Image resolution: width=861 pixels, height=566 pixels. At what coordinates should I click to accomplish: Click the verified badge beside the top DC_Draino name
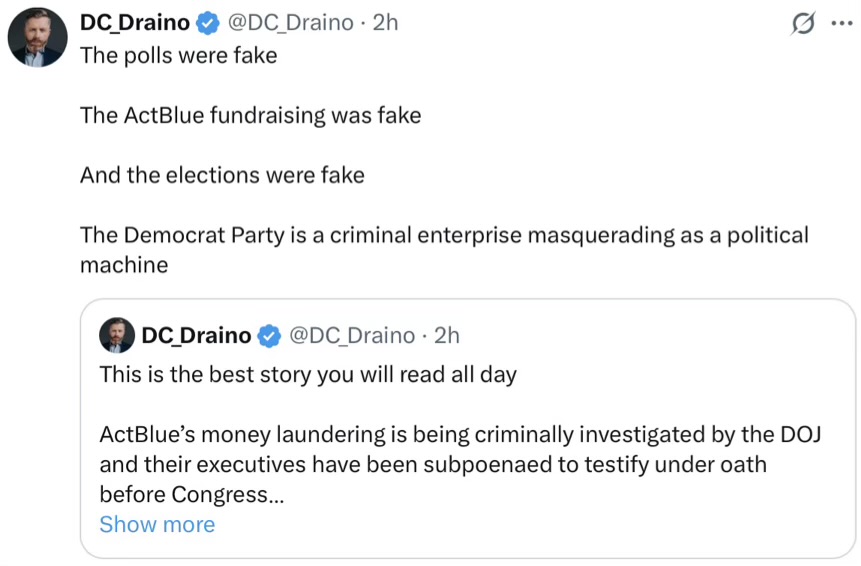208,23
